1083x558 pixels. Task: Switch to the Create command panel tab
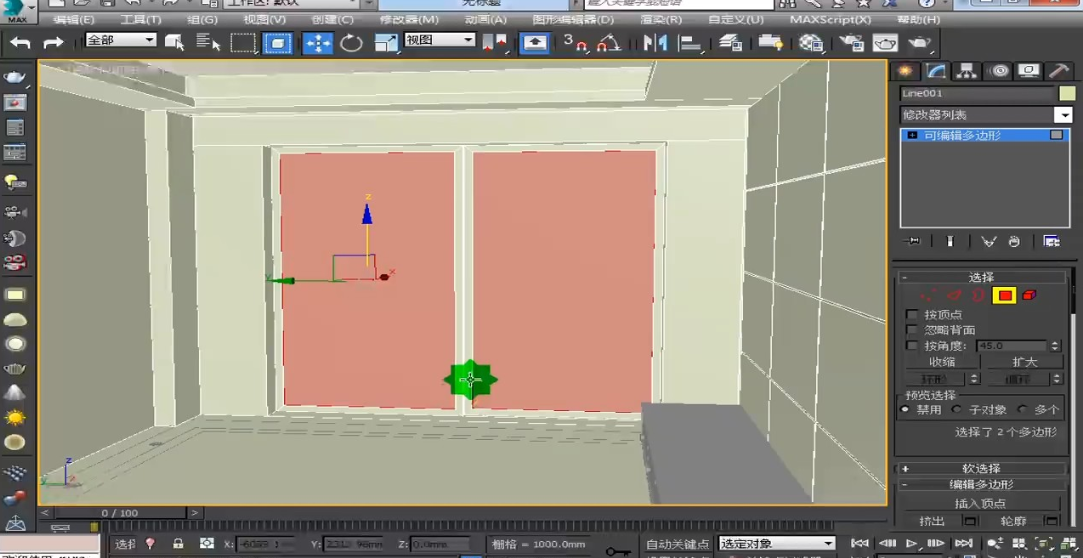(x=905, y=70)
